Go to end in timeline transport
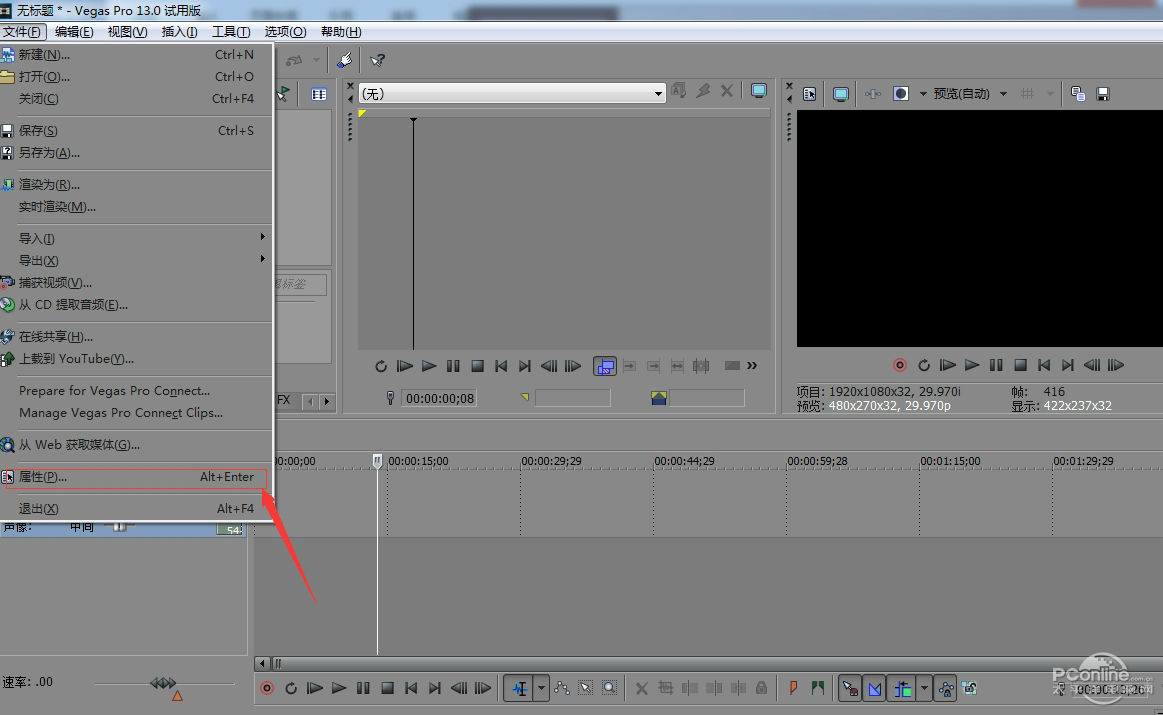Screen dimensions: 1163x715 click(435, 688)
